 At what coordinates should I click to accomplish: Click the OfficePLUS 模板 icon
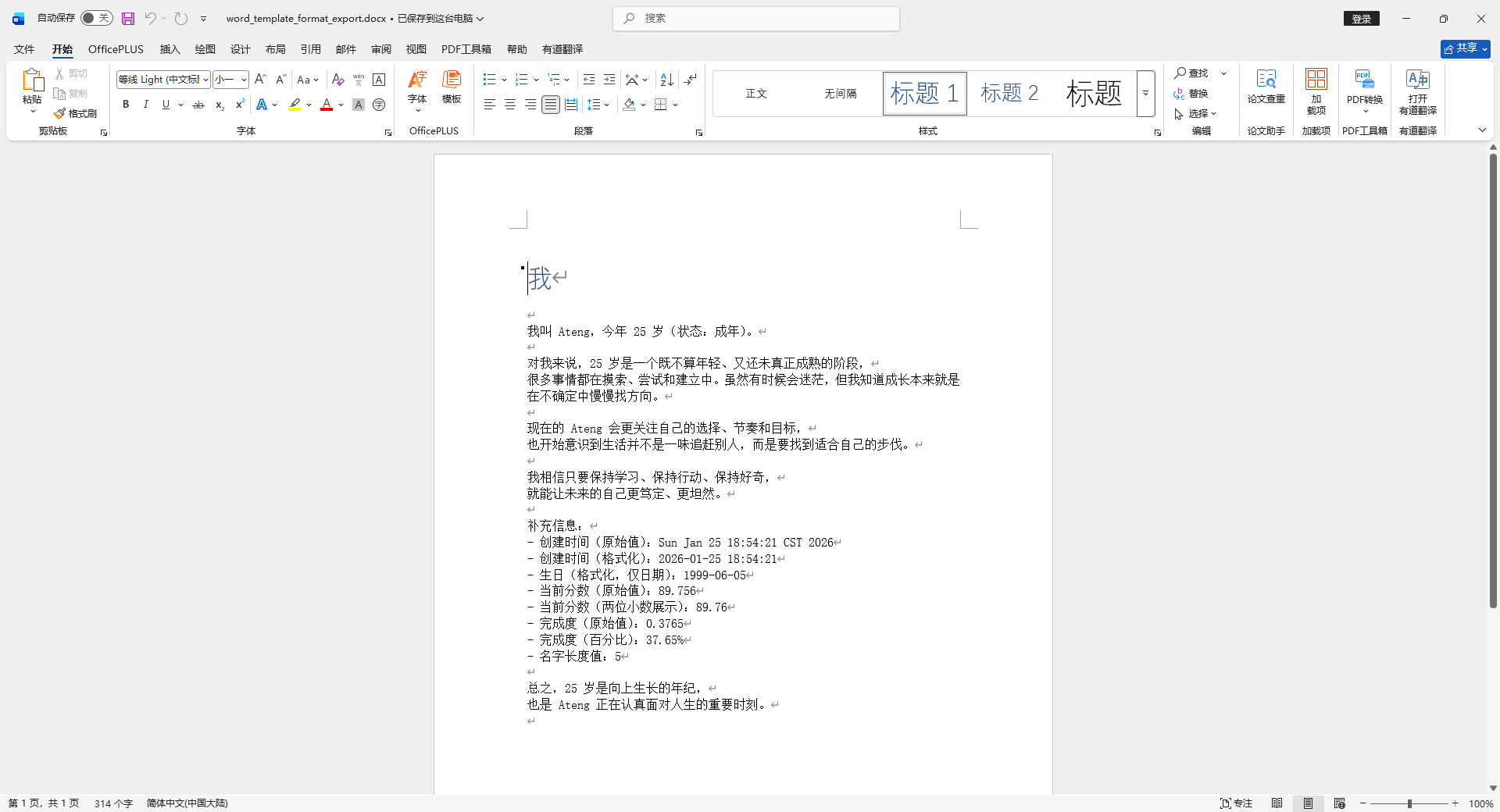click(452, 87)
